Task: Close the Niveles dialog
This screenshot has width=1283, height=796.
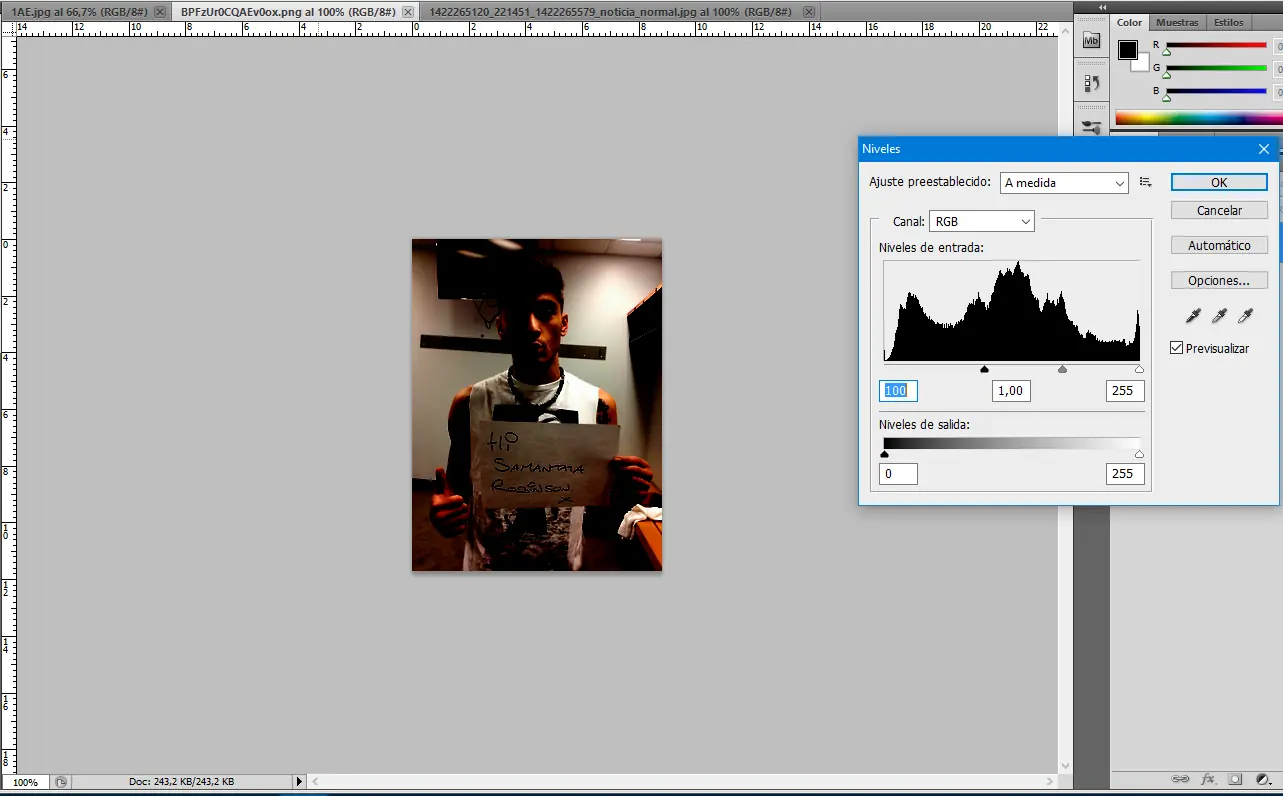Action: click(x=1263, y=149)
